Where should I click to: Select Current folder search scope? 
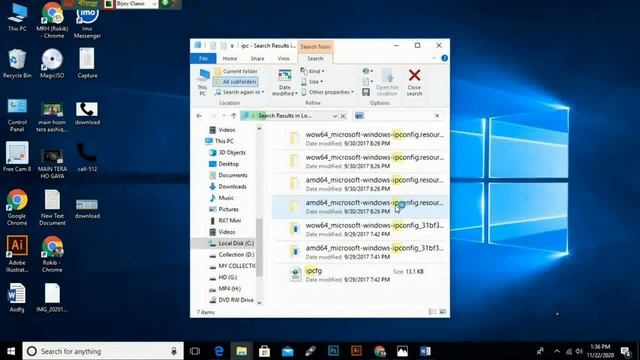[x=236, y=71]
